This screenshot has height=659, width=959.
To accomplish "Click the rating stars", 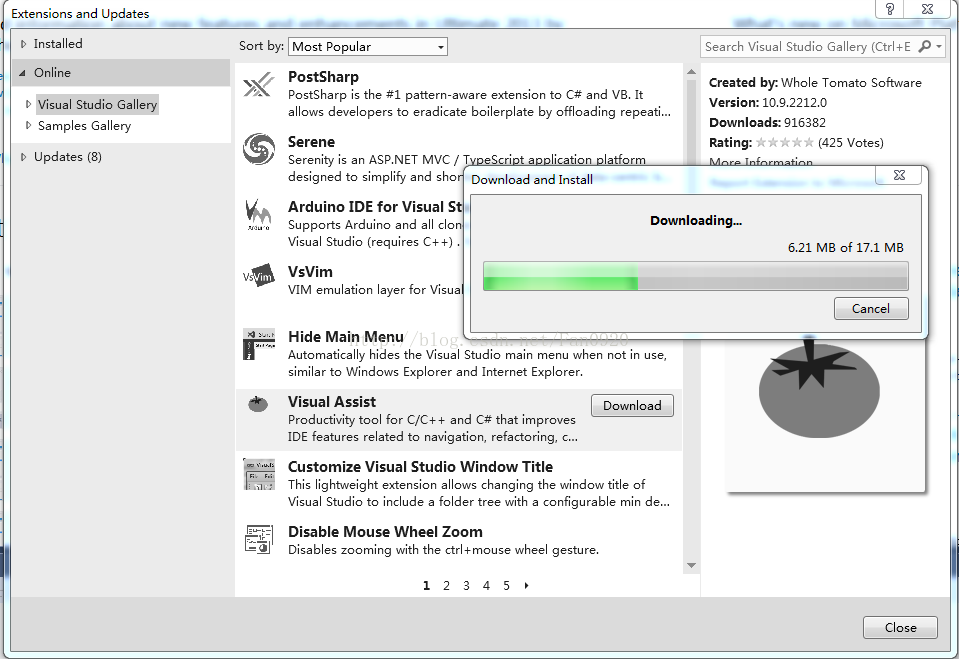I will coord(785,143).
